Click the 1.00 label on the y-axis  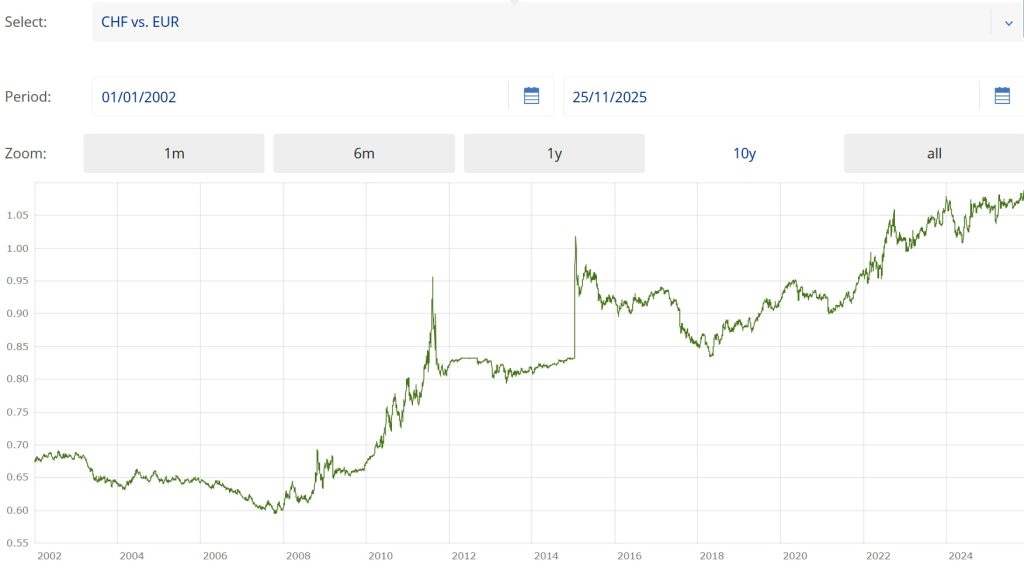point(17,248)
